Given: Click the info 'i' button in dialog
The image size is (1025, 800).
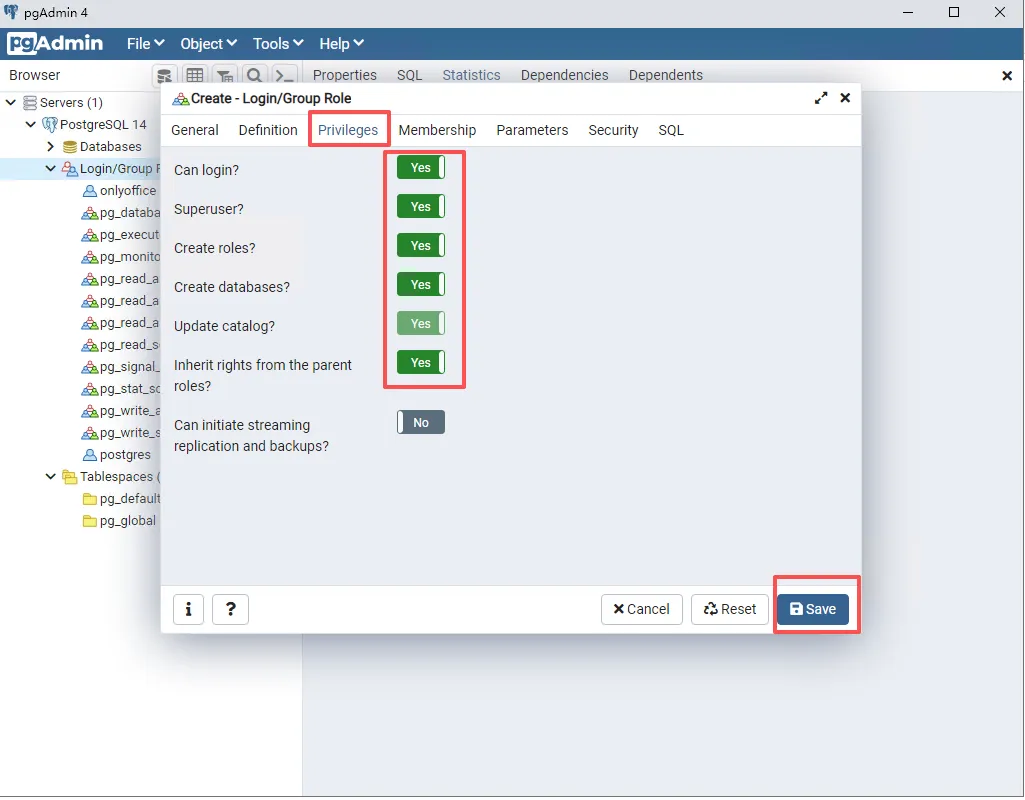Looking at the screenshot, I should (x=188, y=610).
